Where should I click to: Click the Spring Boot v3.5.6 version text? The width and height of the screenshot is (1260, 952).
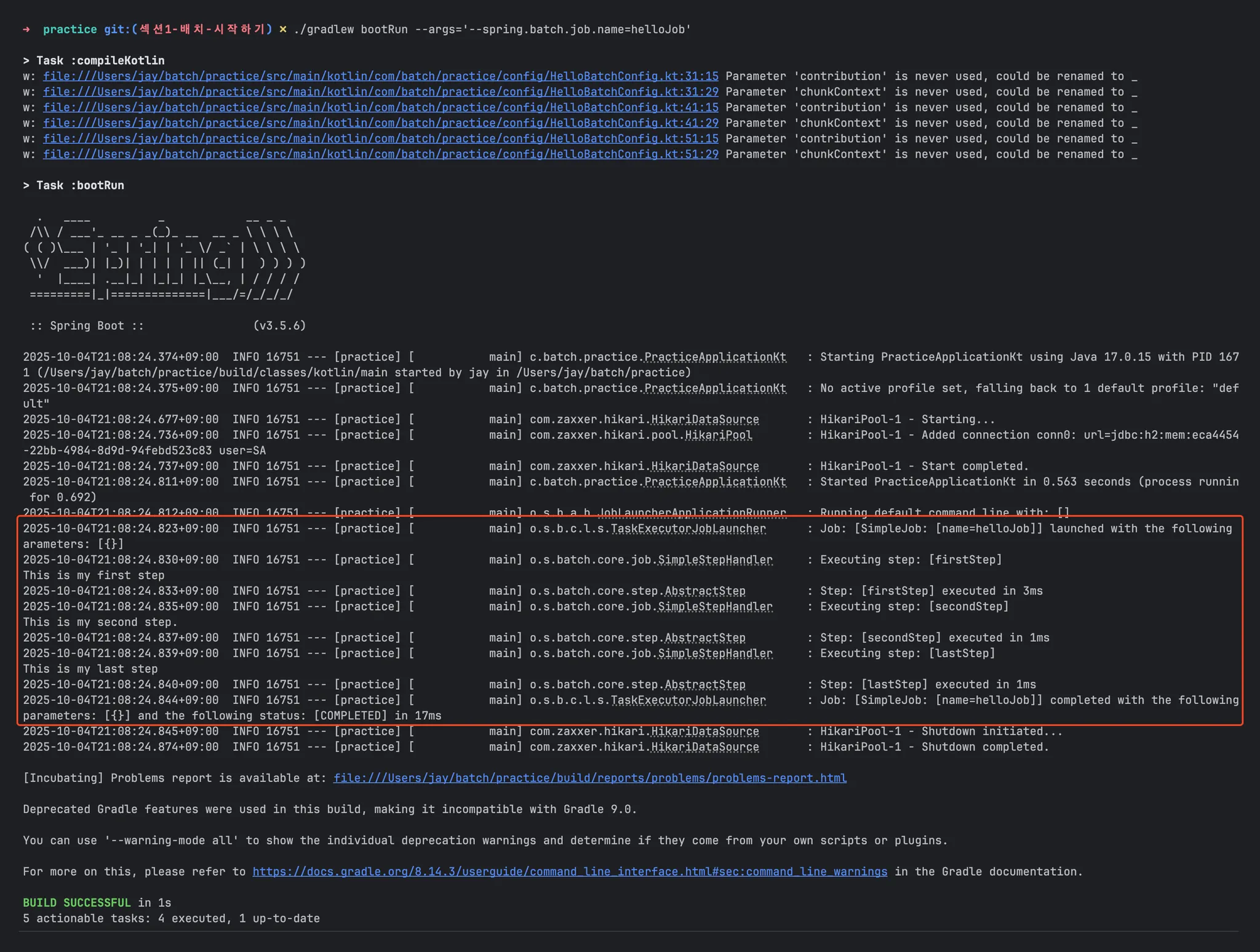pyautogui.click(x=279, y=326)
